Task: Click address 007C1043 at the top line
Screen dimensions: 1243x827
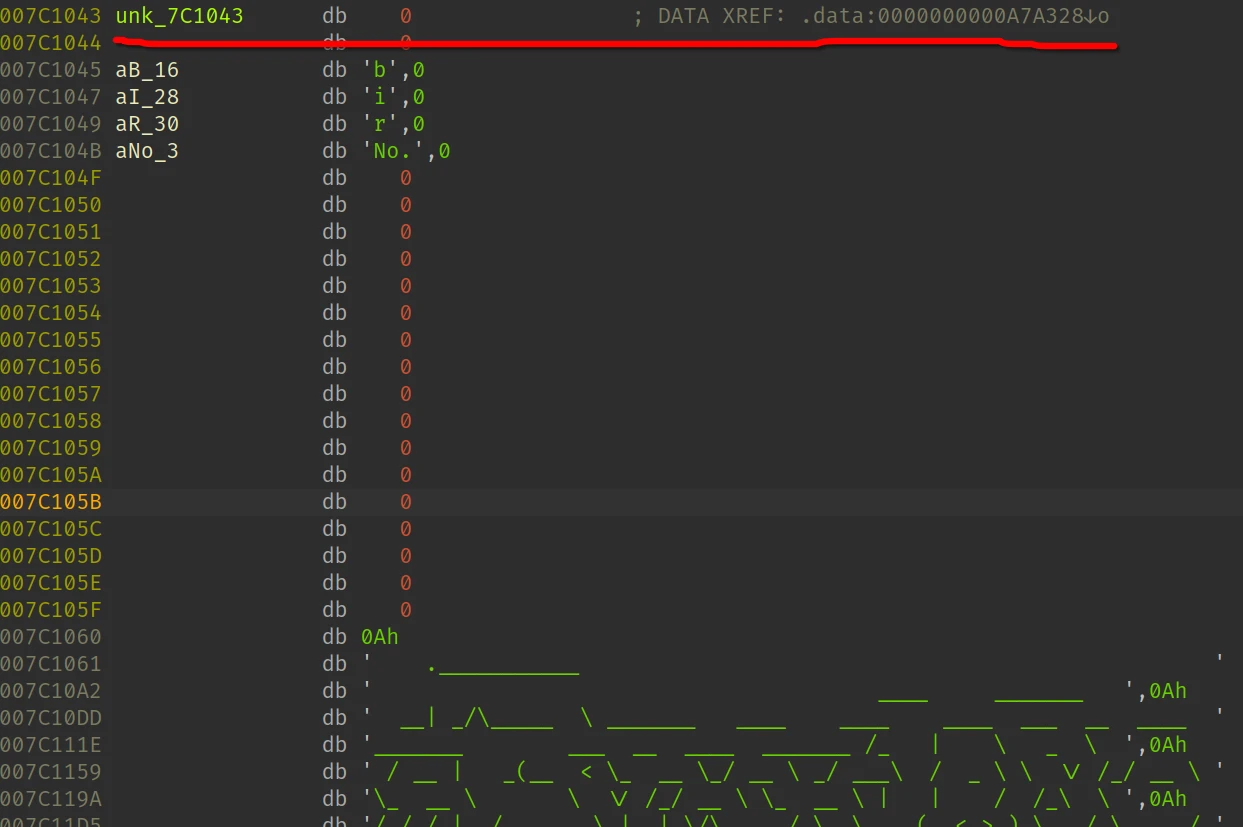Action: [51, 16]
